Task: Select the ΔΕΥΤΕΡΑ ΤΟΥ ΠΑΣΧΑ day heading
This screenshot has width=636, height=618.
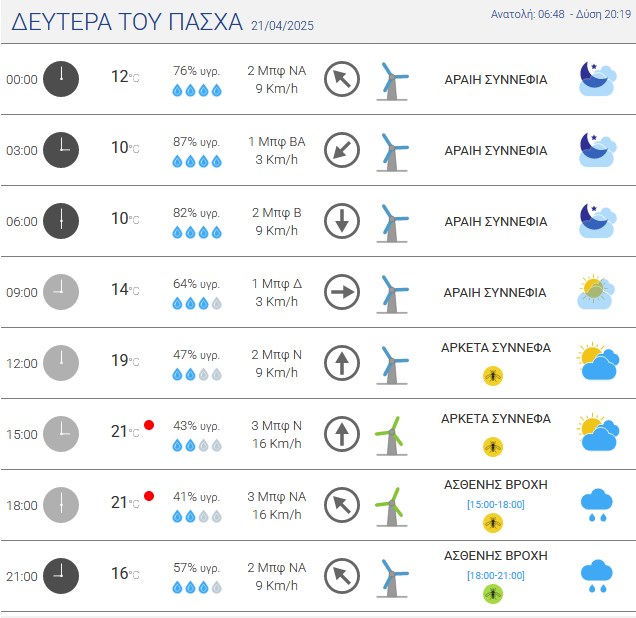Action: coord(127,22)
